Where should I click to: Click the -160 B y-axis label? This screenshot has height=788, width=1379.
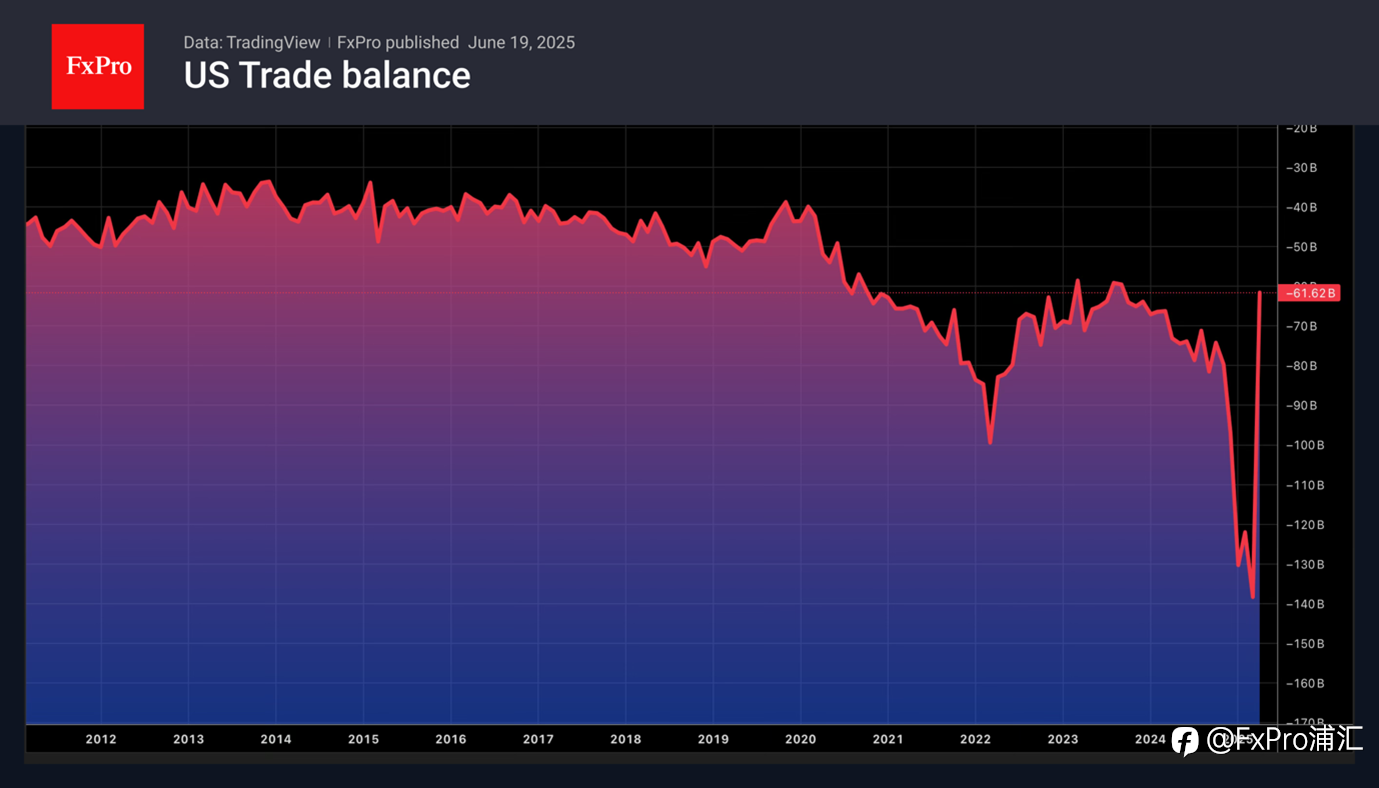(x=1305, y=683)
